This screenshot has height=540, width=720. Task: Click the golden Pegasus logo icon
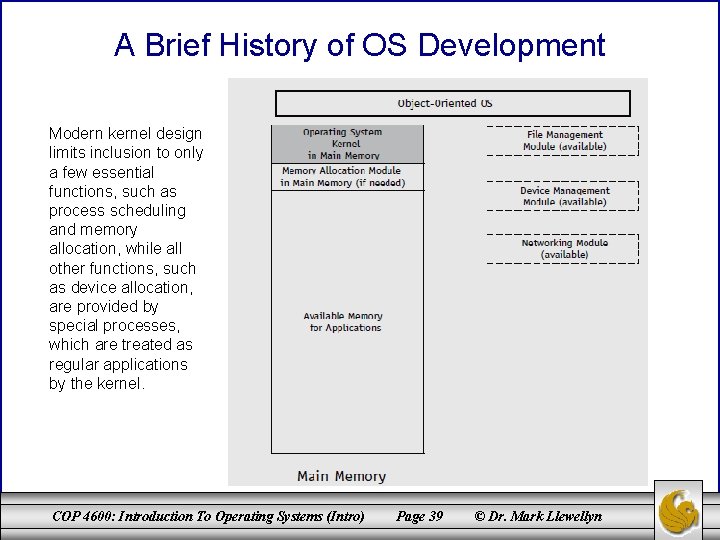[678, 511]
